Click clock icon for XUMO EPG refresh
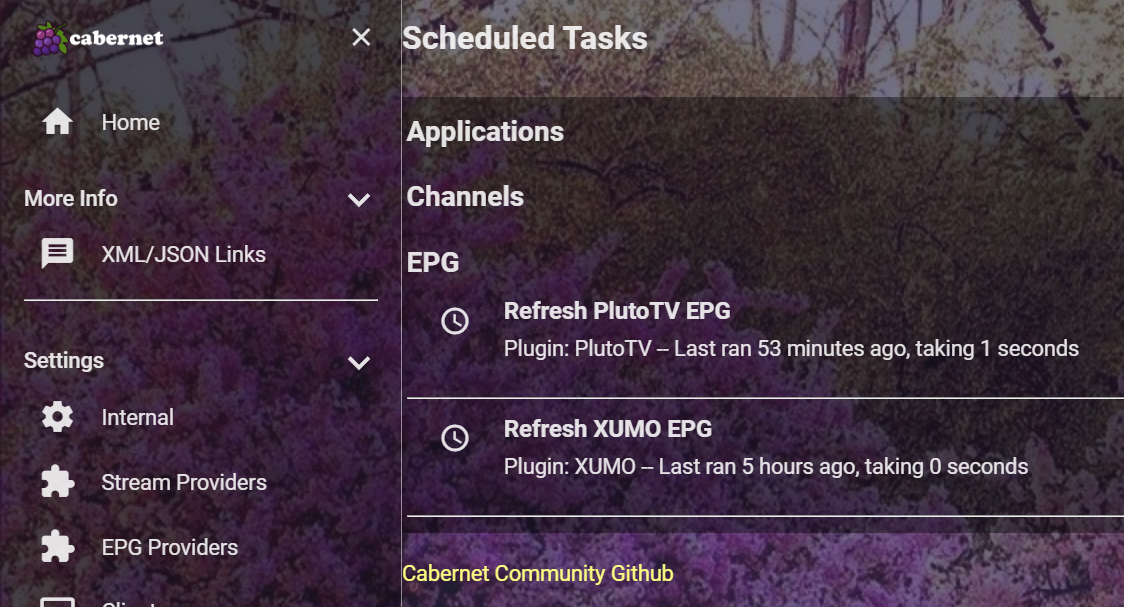Screen dimensions: 1124x607 (x=455, y=438)
